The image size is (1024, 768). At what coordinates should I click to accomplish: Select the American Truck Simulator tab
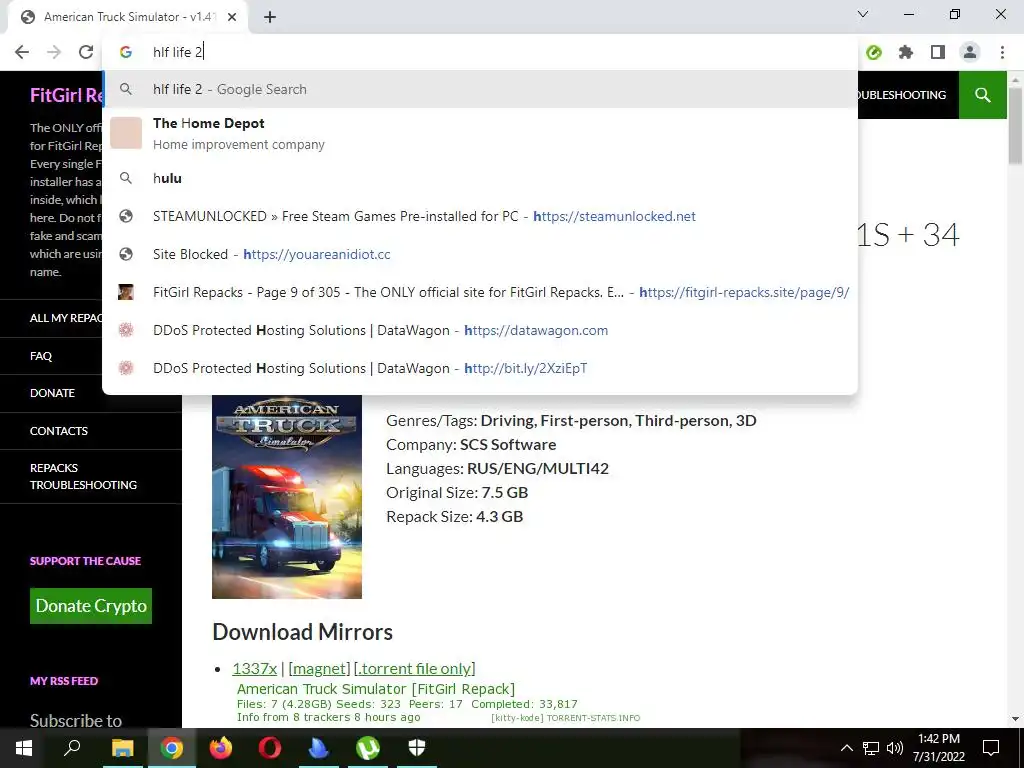pyautogui.click(x=127, y=17)
